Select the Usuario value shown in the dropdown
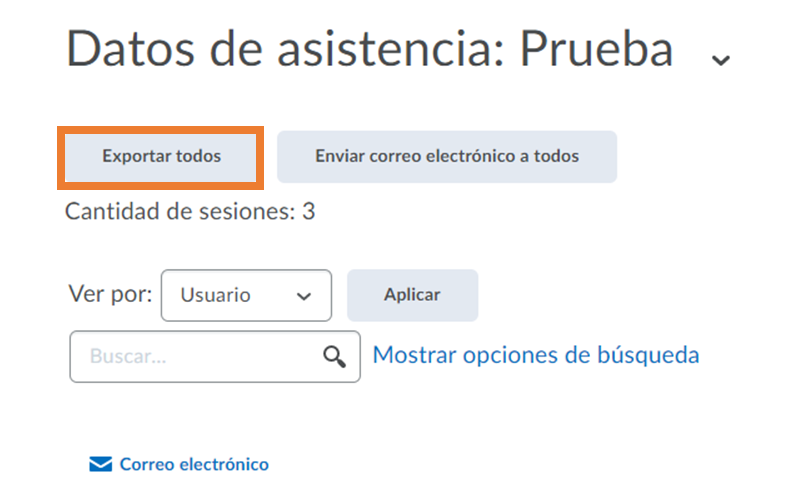 (215, 296)
